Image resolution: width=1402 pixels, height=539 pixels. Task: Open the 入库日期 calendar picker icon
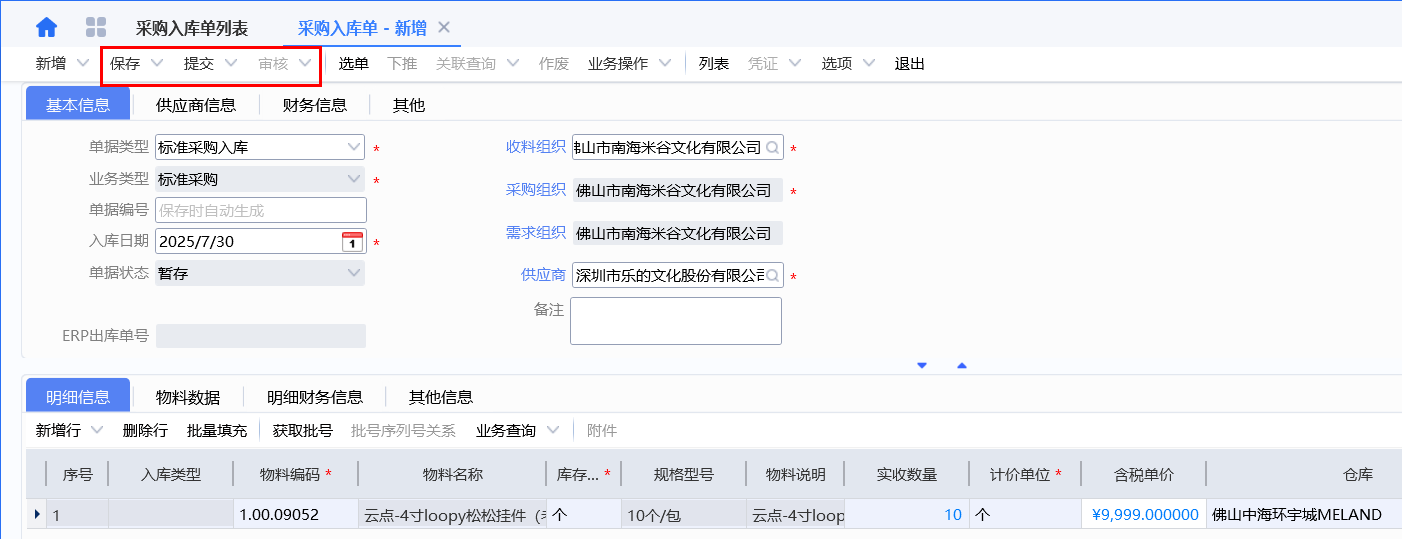(353, 241)
